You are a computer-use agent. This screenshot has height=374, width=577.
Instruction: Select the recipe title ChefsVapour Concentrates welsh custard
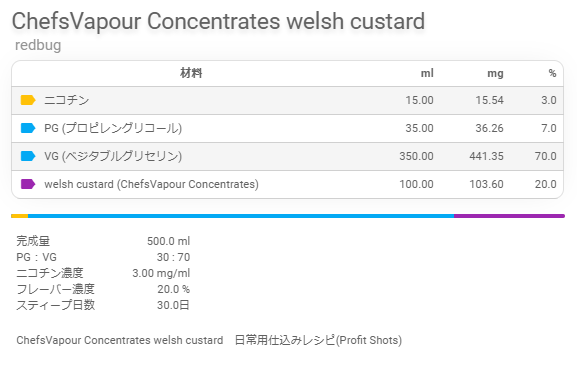point(218,21)
